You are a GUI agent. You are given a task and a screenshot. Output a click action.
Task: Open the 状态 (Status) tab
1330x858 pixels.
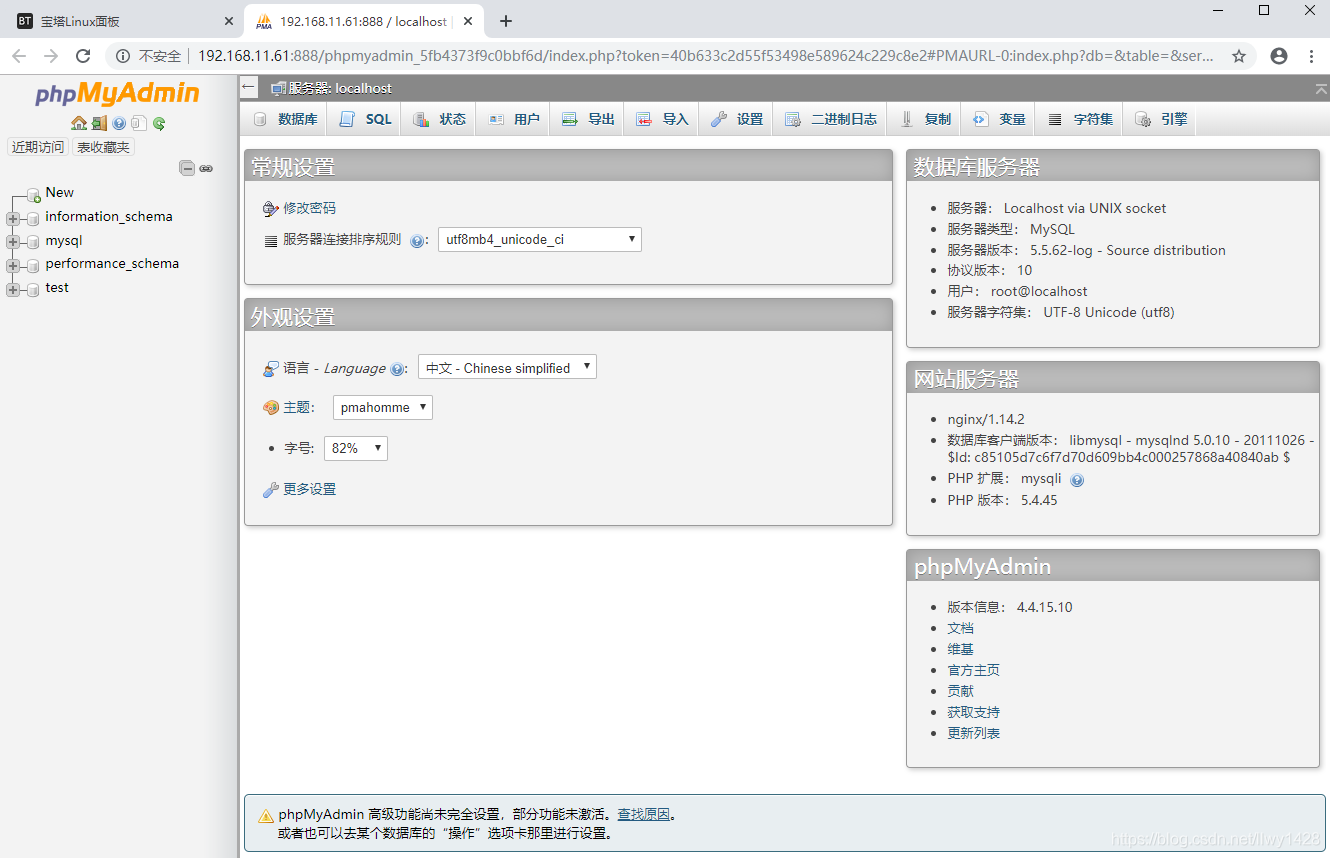click(x=439, y=119)
